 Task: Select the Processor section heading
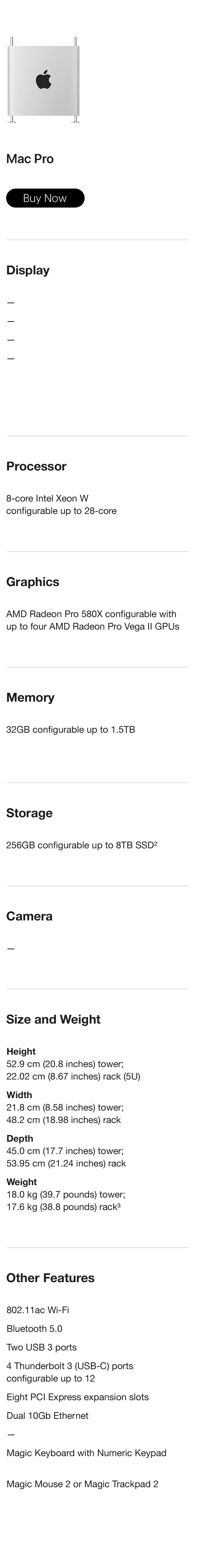(37, 466)
